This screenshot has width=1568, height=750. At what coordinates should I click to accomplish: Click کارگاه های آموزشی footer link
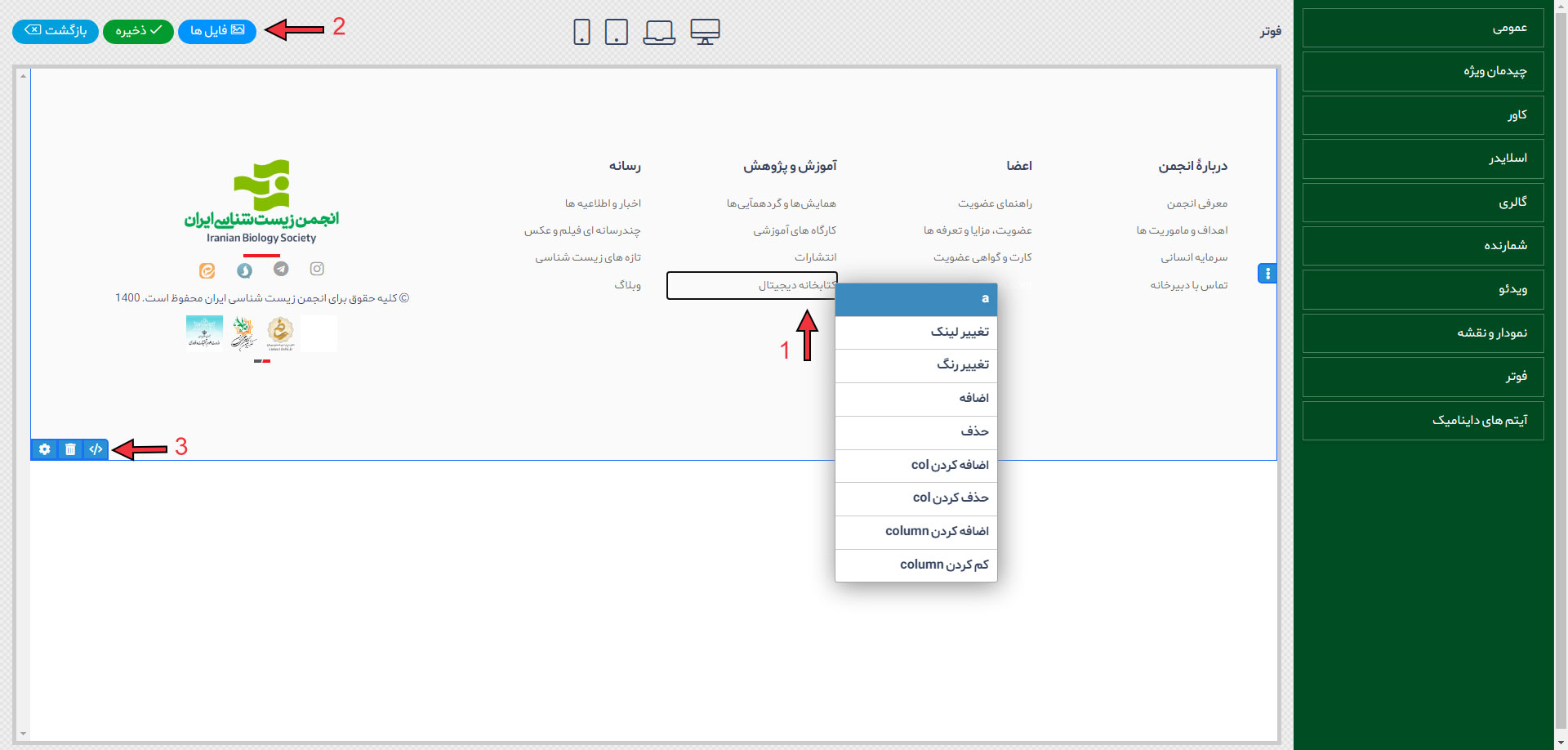794,231
